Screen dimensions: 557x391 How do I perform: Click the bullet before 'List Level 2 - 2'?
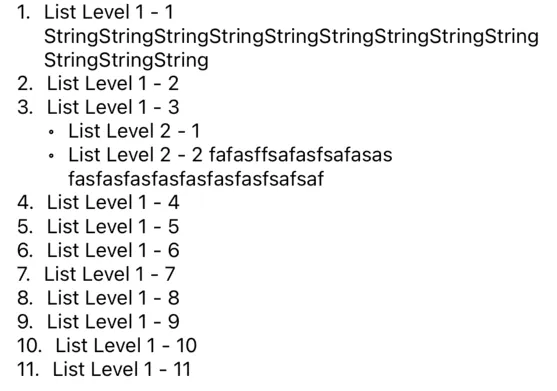coord(51,156)
